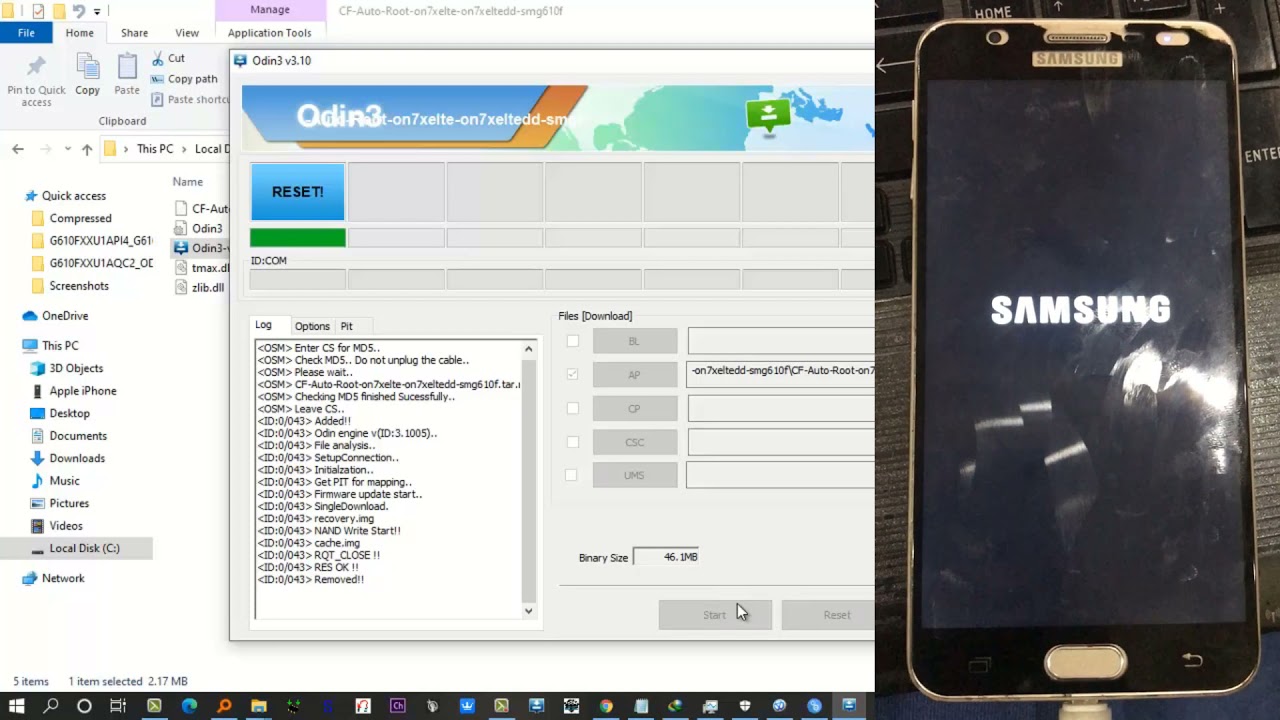
Task: Click the Binary Size value field
Action: pyautogui.click(x=667, y=557)
